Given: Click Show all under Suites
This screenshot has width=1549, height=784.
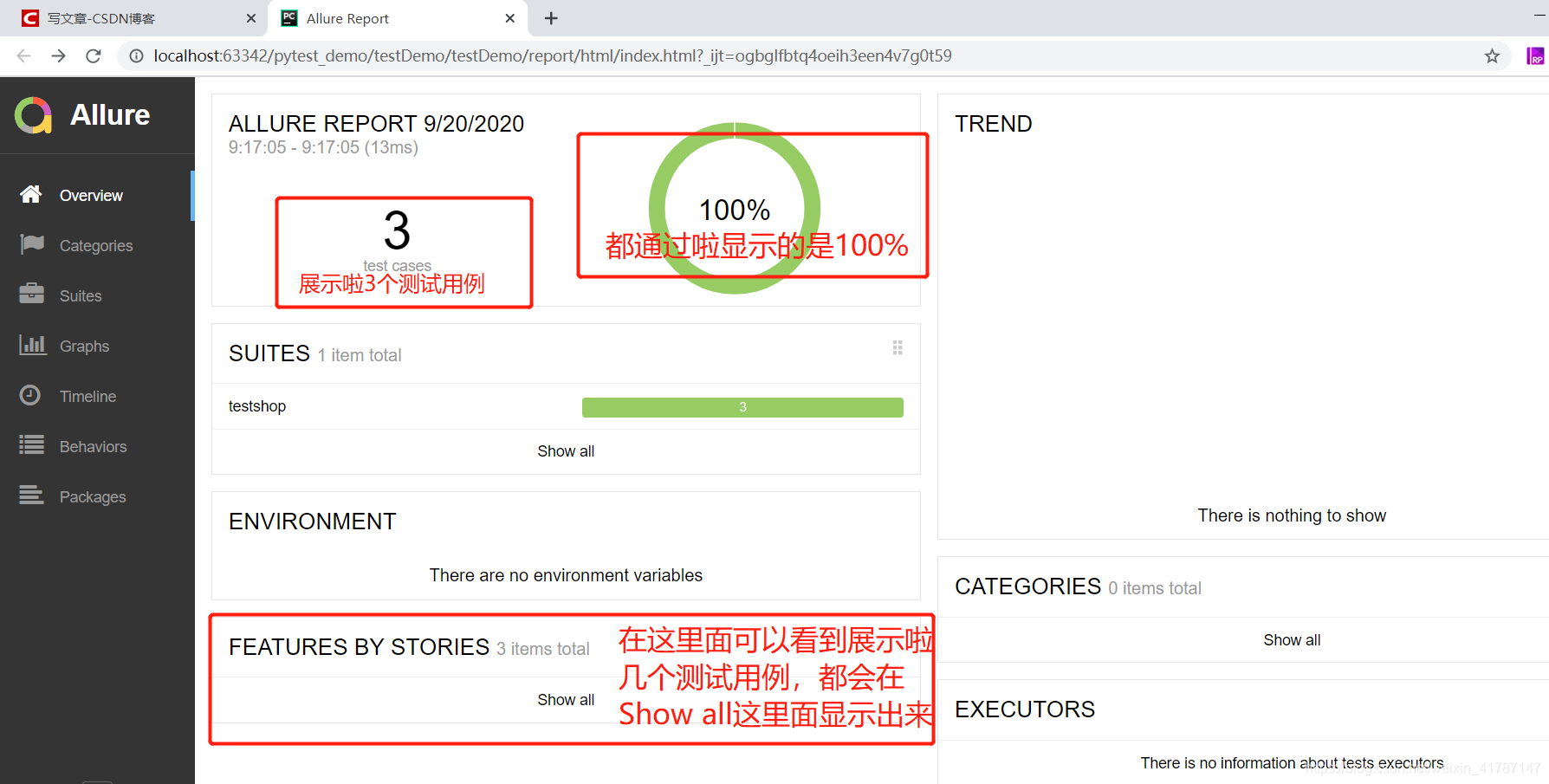Looking at the screenshot, I should tap(566, 451).
